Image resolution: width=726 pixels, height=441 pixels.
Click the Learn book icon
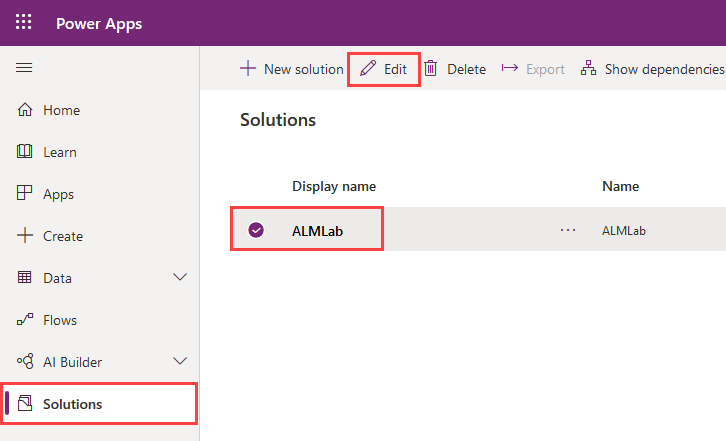click(25, 152)
